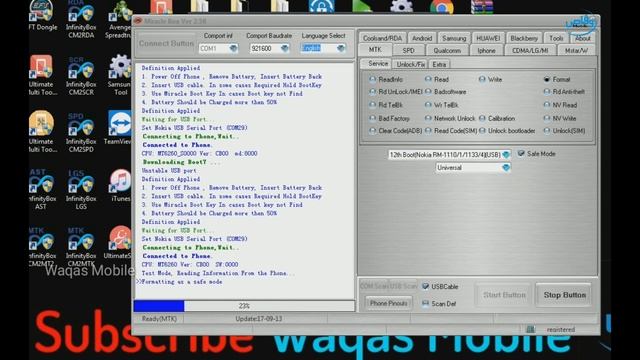The image size is (640, 360).
Task: Launch InfinityBox CM2SCR desktop shortcut
Action: coord(81,75)
